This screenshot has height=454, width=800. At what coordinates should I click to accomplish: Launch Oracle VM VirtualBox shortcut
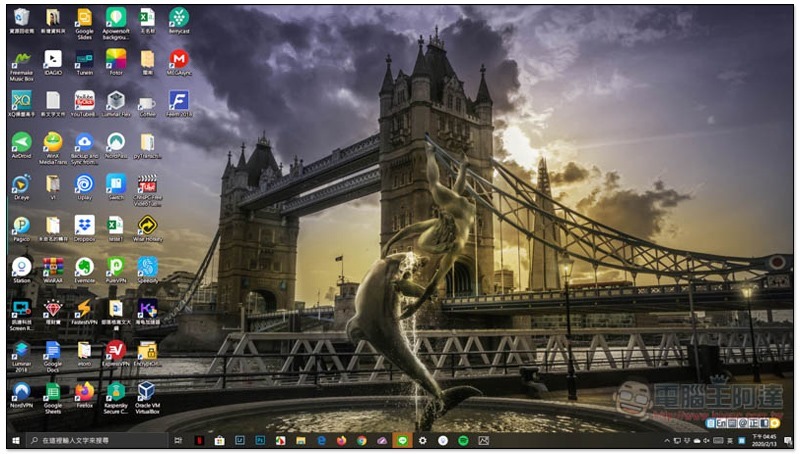pos(147,398)
